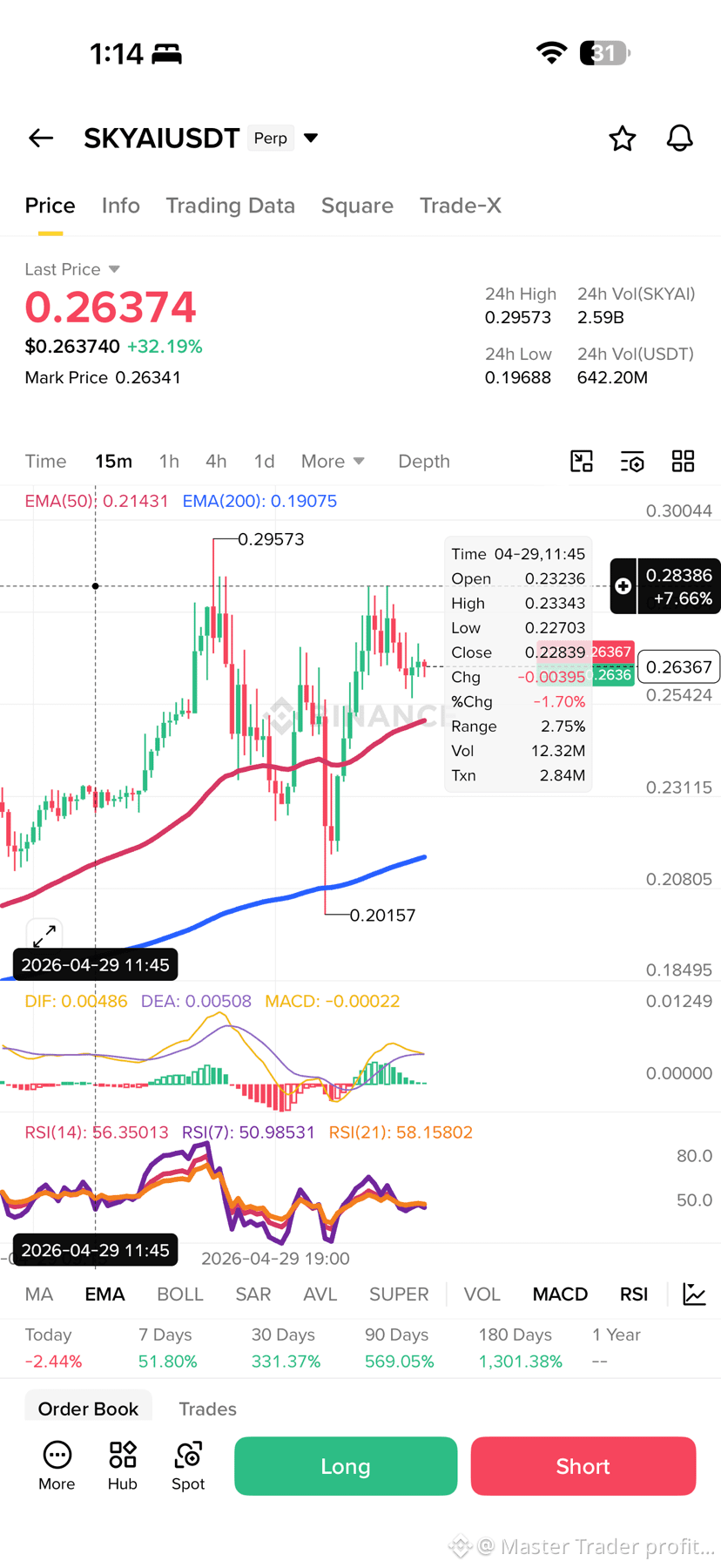Open chart settings icon
This screenshot has height=1568, width=721.
point(632,461)
